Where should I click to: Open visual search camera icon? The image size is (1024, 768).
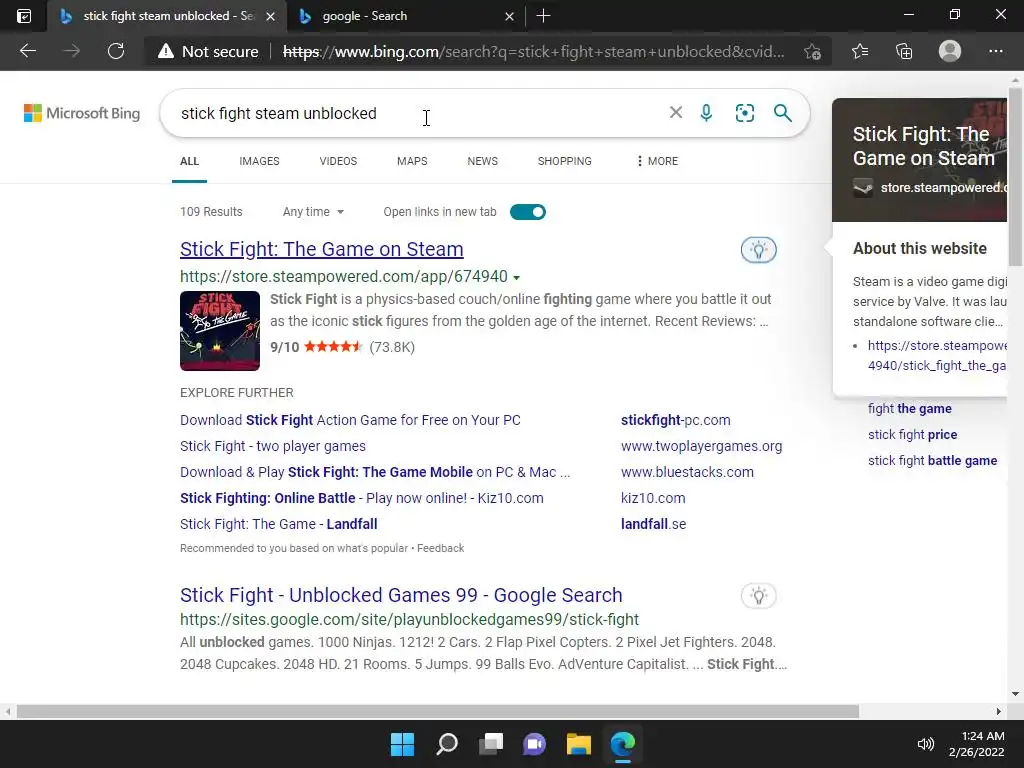point(744,112)
